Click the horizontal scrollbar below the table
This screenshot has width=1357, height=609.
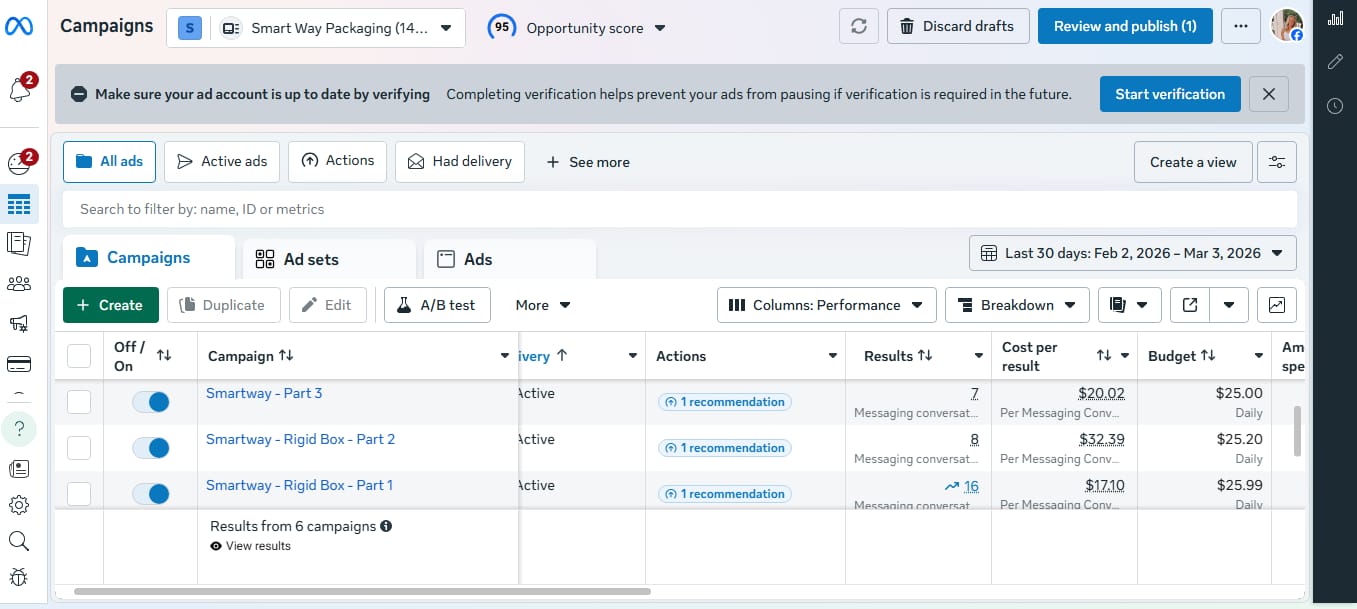[x=362, y=592]
